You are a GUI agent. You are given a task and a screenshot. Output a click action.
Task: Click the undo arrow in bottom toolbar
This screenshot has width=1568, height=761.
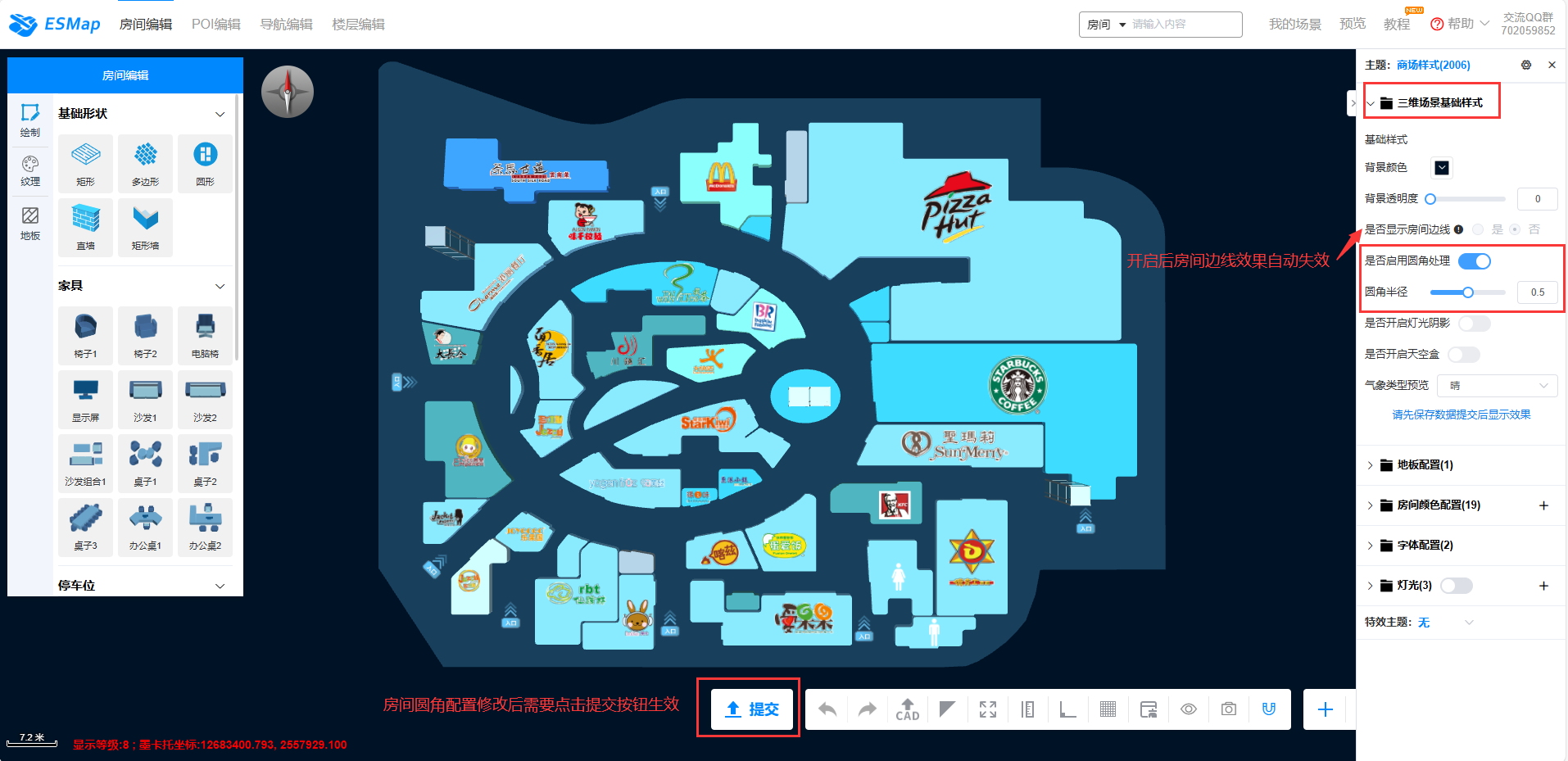[x=827, y=709]
